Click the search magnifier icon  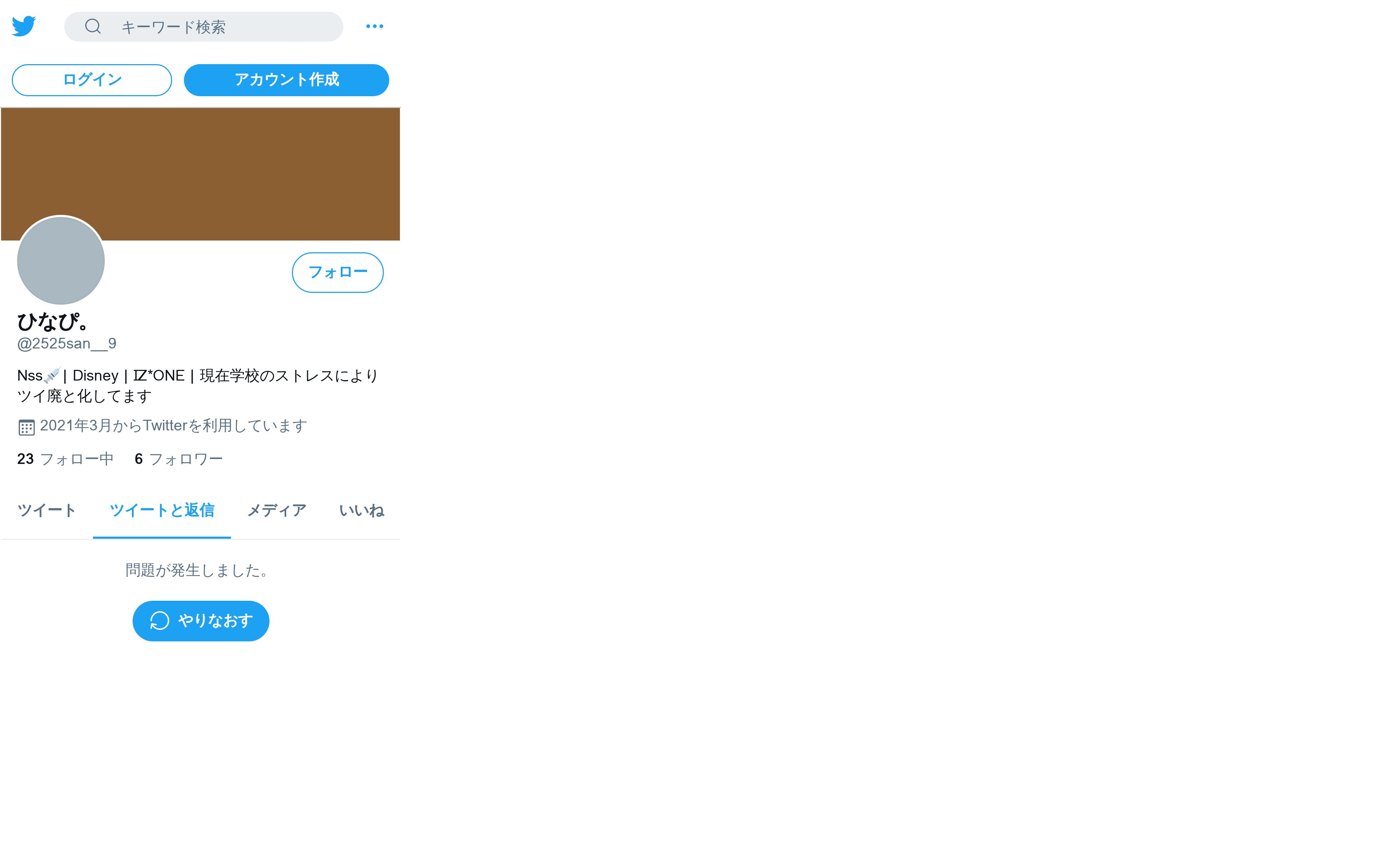point(93,26)
